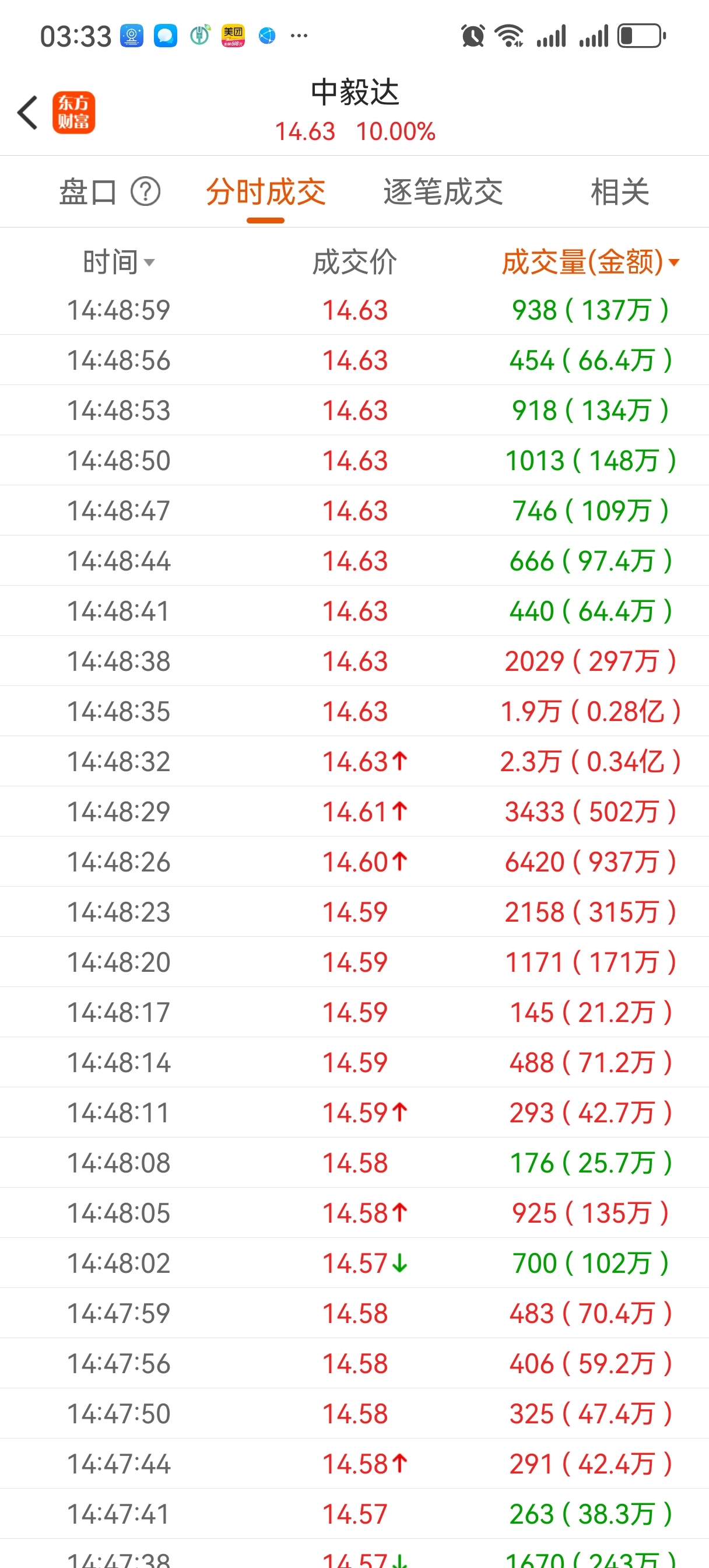Select the 分时成交 tab
This screenshot has width=709, height=1568.
coord(266,192)
